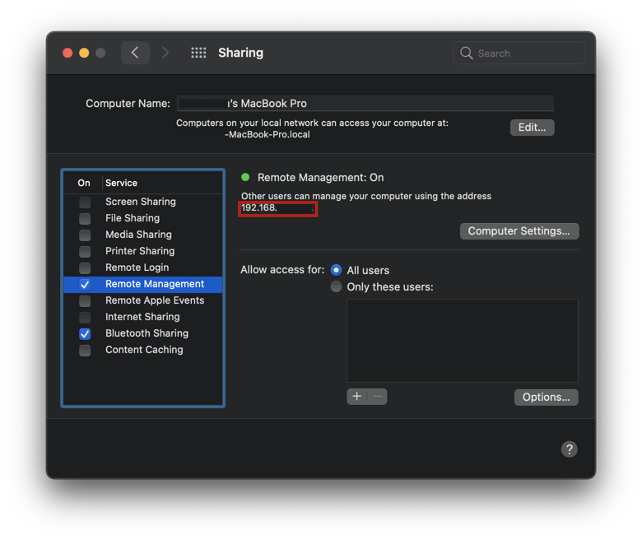
Task: Select Printer Sharing in the list
Action: tap(143, 251)
